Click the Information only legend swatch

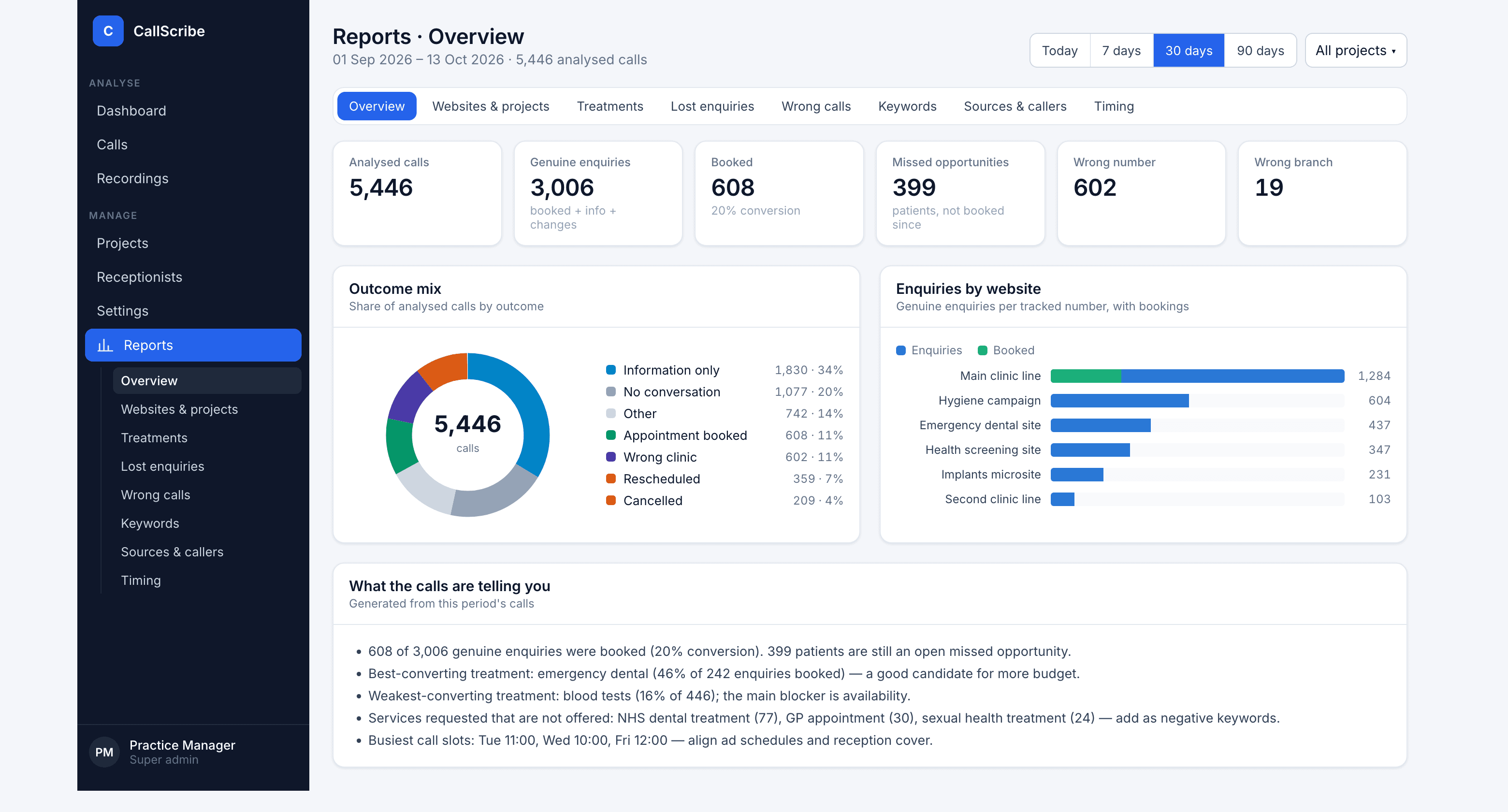(x=610, y=369)
